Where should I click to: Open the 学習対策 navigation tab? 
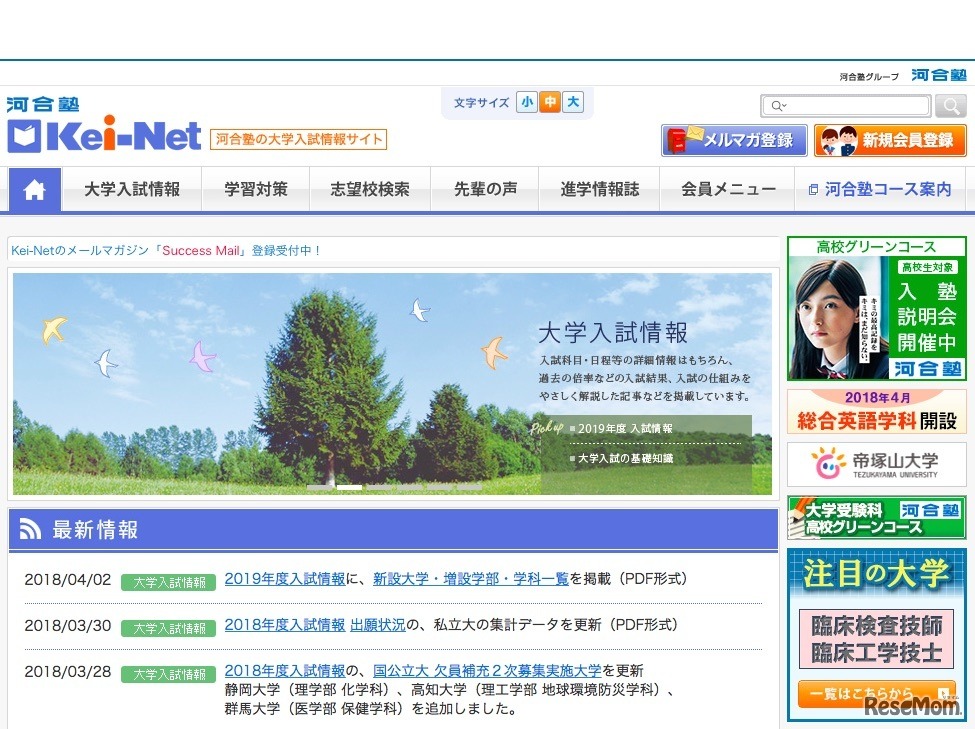[x=255, y=189]
